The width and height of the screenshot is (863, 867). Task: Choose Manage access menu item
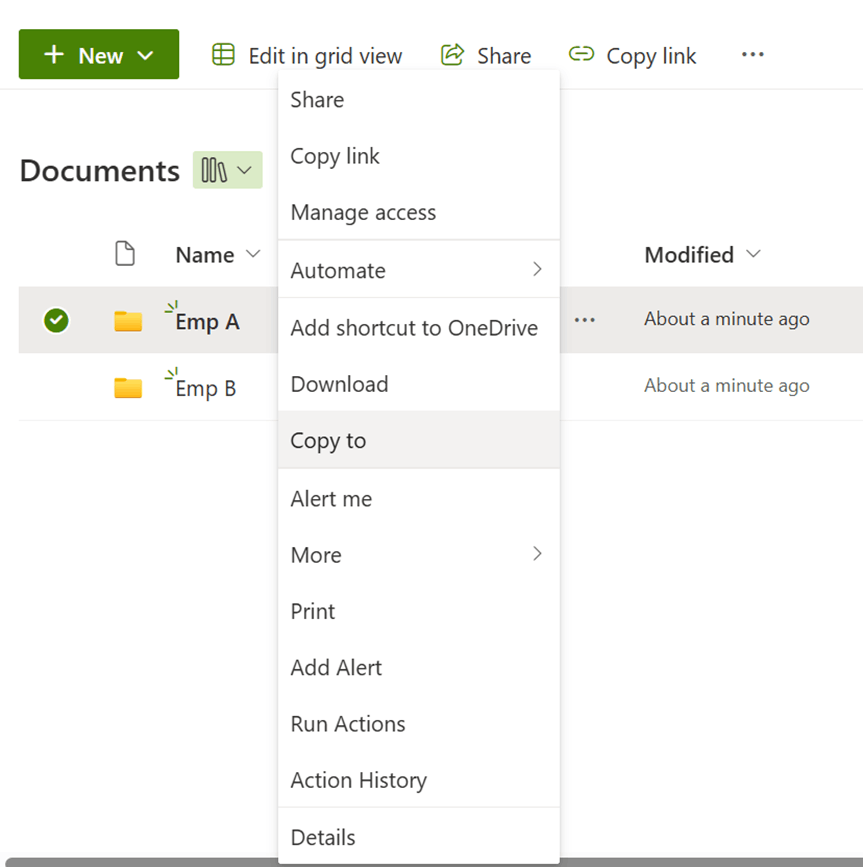[x=419, y=213]
